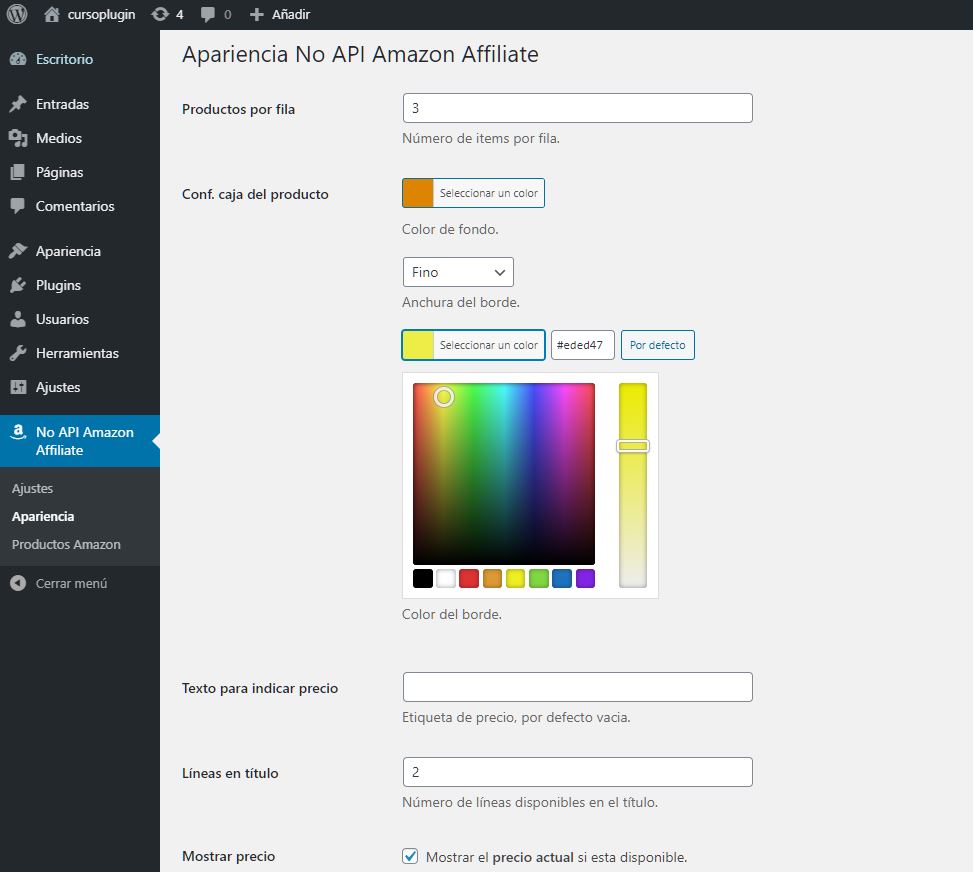
Task: Click the home icon next to cursoplugin
Action: 52,14
